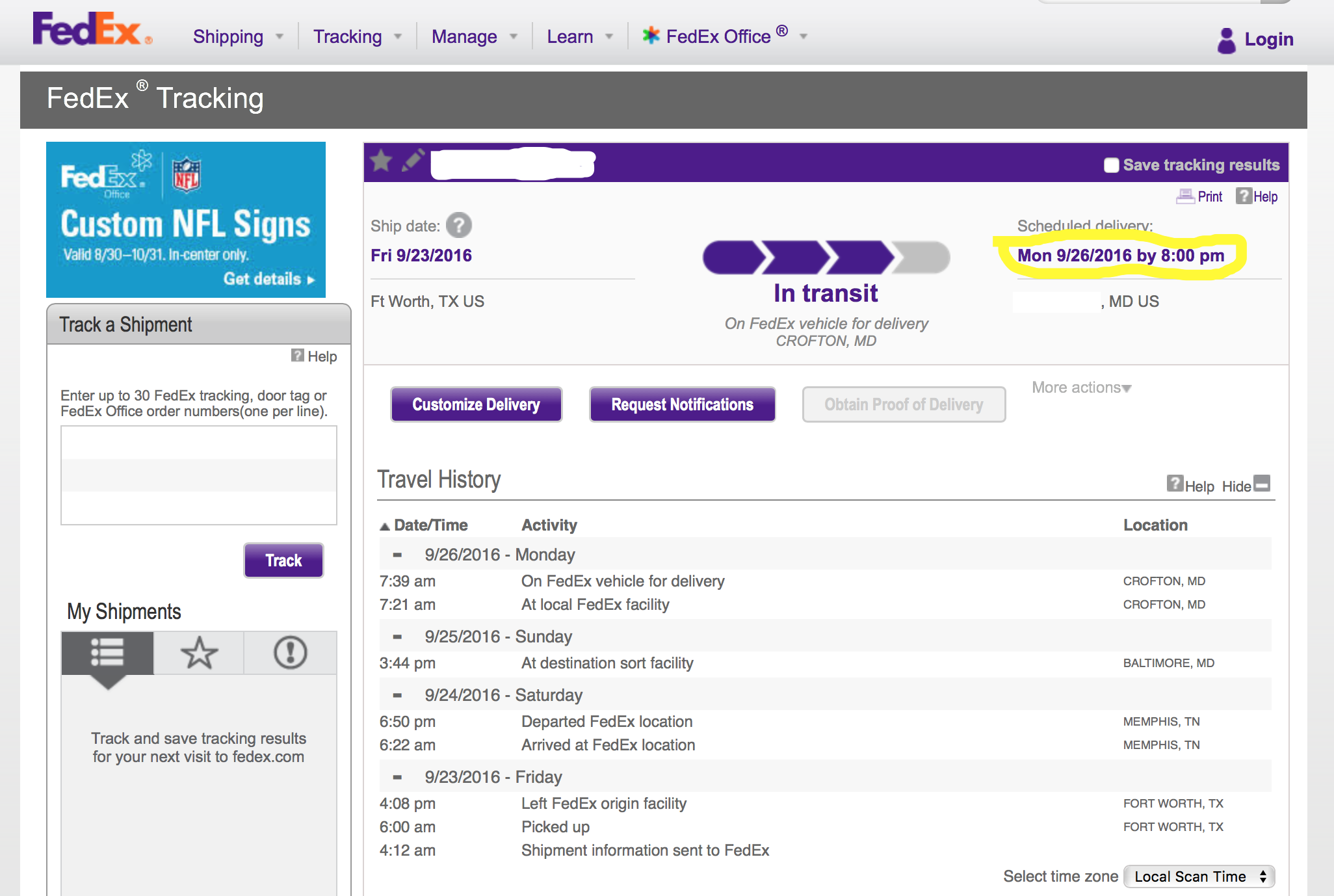The height and width of the screenshot is (896, 1334).
Task: Click the Ship date question mark icon
Action: 459,226
